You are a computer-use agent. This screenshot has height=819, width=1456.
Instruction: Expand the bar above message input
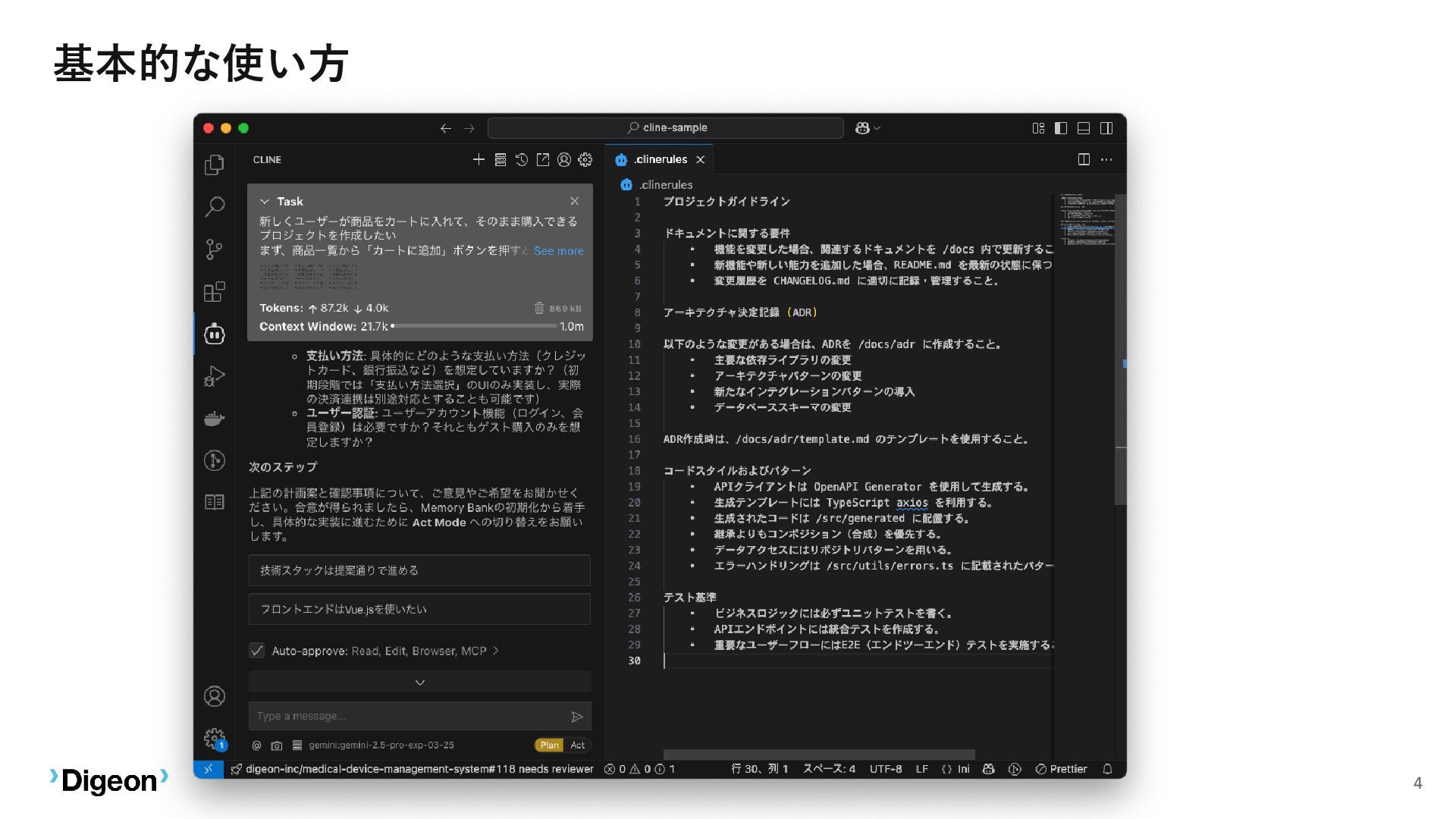[x=420, y=682]
